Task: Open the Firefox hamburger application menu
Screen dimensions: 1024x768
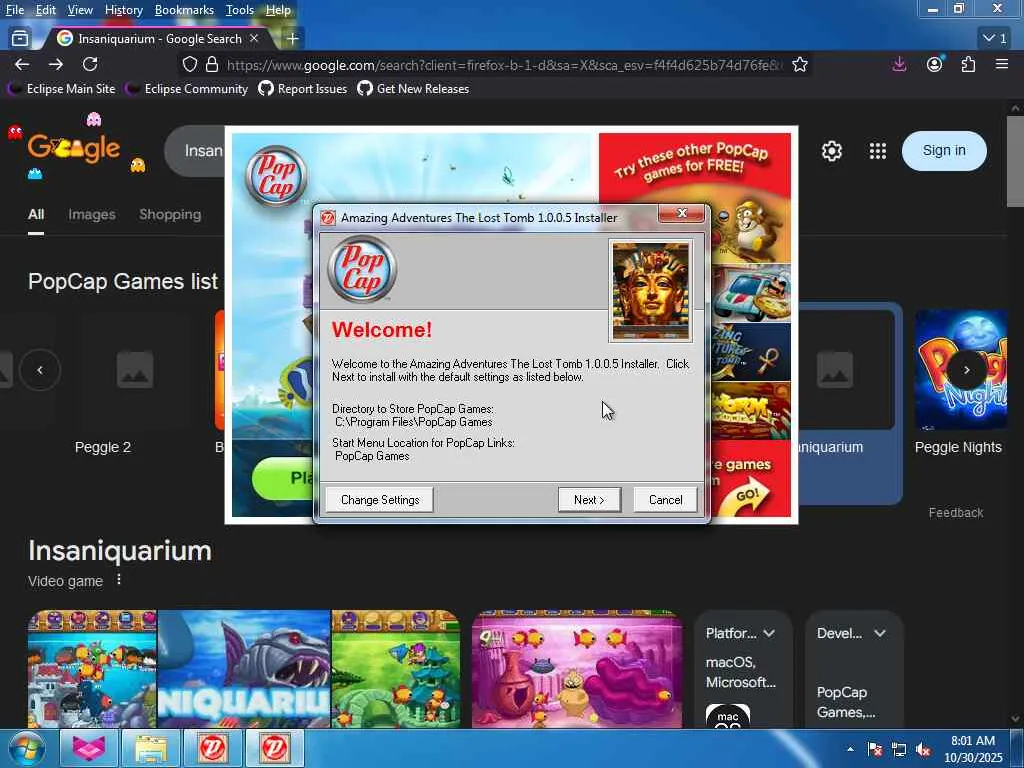Action: (x=1002, y=64)
